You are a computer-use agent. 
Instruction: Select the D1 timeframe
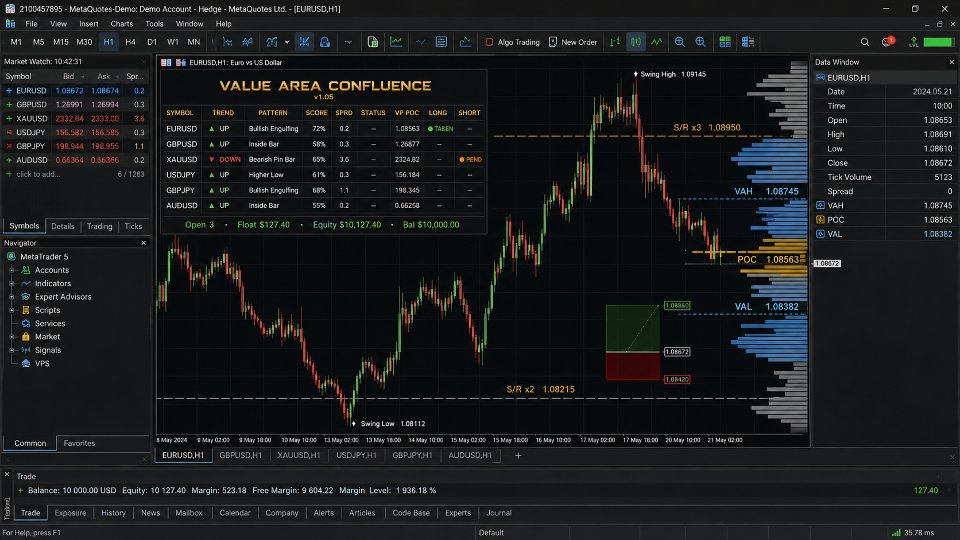pos(152,42)
